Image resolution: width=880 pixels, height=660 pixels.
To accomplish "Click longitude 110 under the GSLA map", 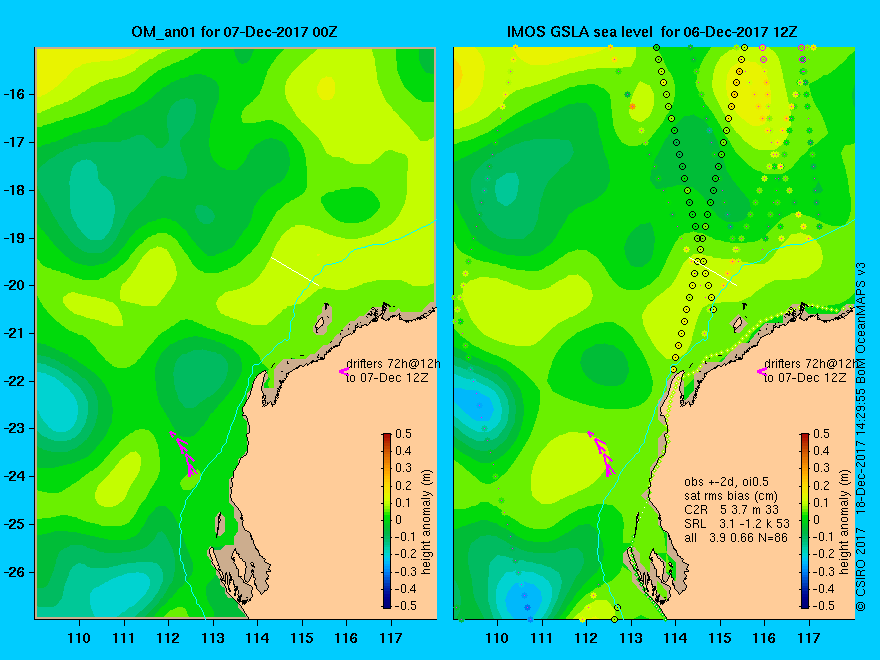I will tap(497, 638).
